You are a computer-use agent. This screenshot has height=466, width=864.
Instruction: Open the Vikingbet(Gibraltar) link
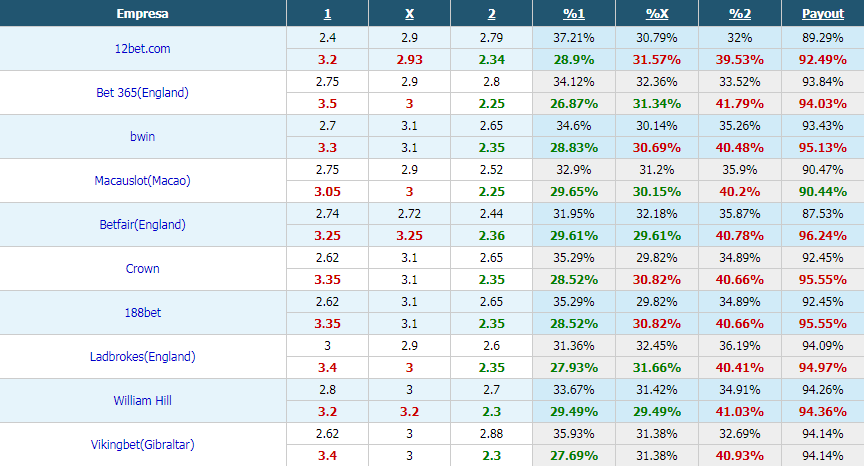point(143,445)
